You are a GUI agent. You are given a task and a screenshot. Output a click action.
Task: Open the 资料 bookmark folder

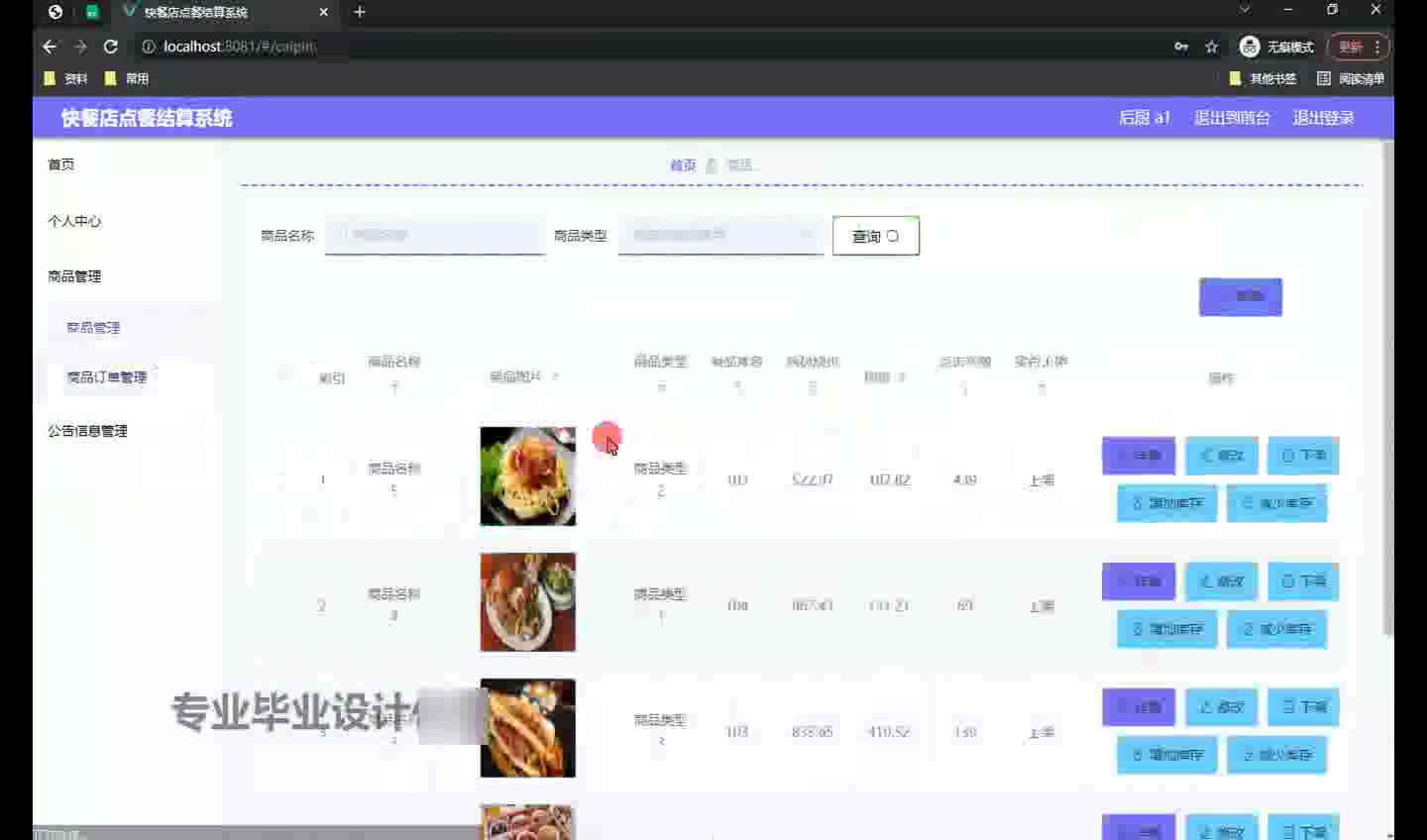coord(65,78)
